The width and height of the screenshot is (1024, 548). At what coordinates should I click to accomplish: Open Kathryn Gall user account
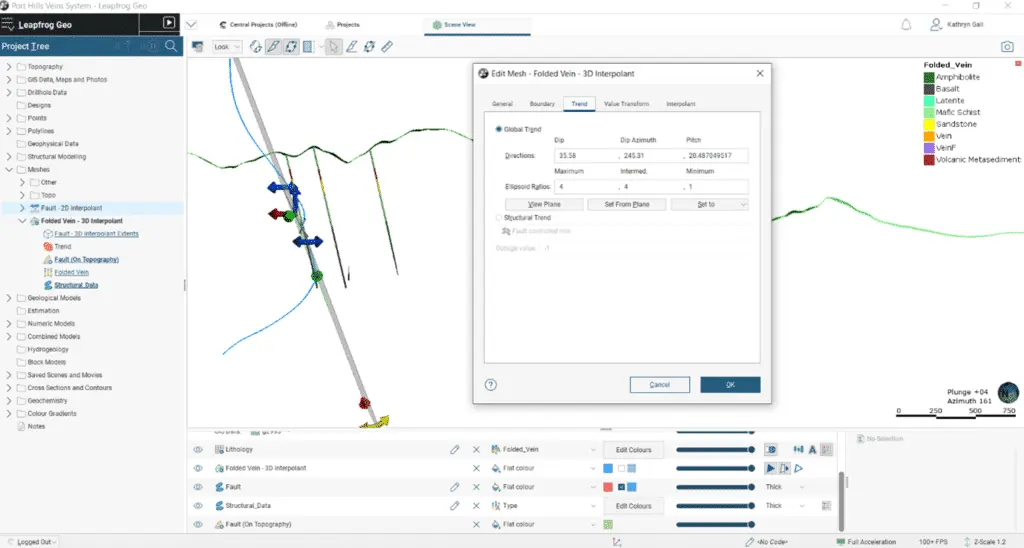pos(957,24)
